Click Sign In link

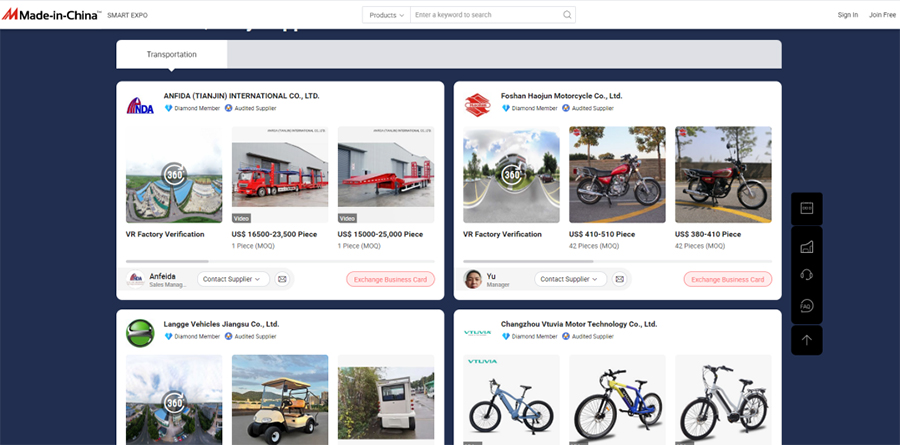847,15
